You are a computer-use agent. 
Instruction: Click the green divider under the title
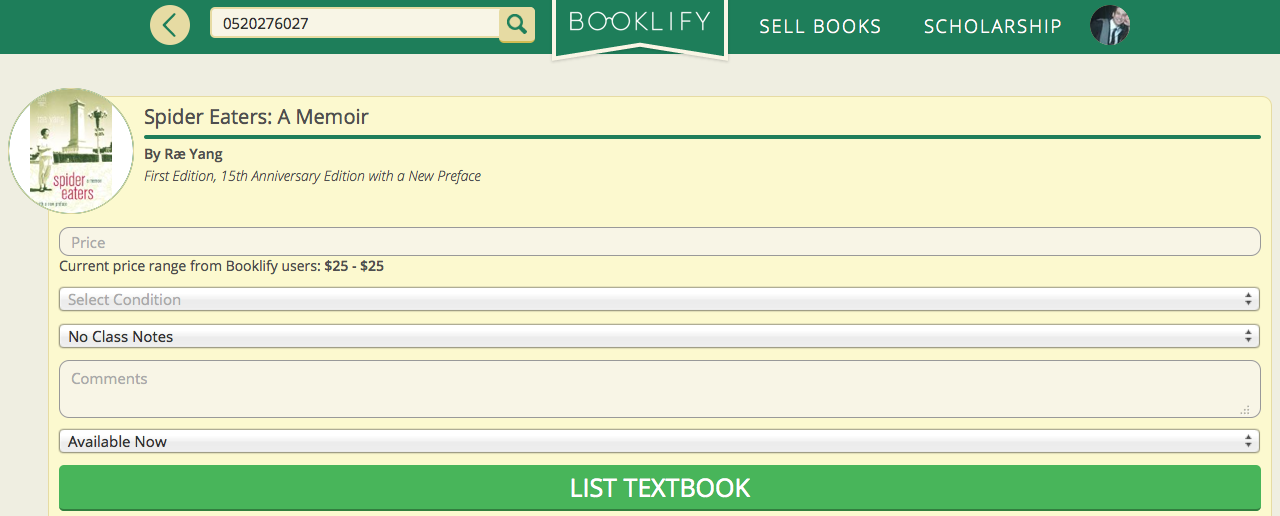(x=702, y=136)
